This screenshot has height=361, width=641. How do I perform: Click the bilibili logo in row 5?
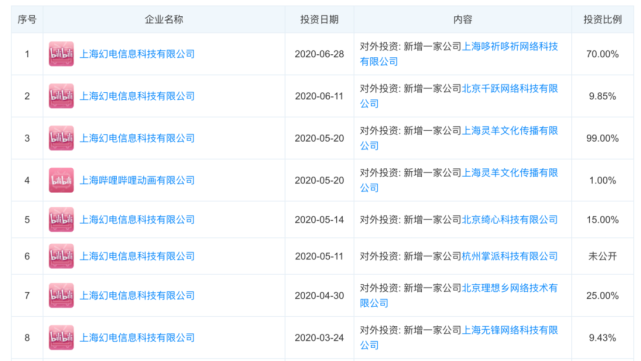[61, 220]
